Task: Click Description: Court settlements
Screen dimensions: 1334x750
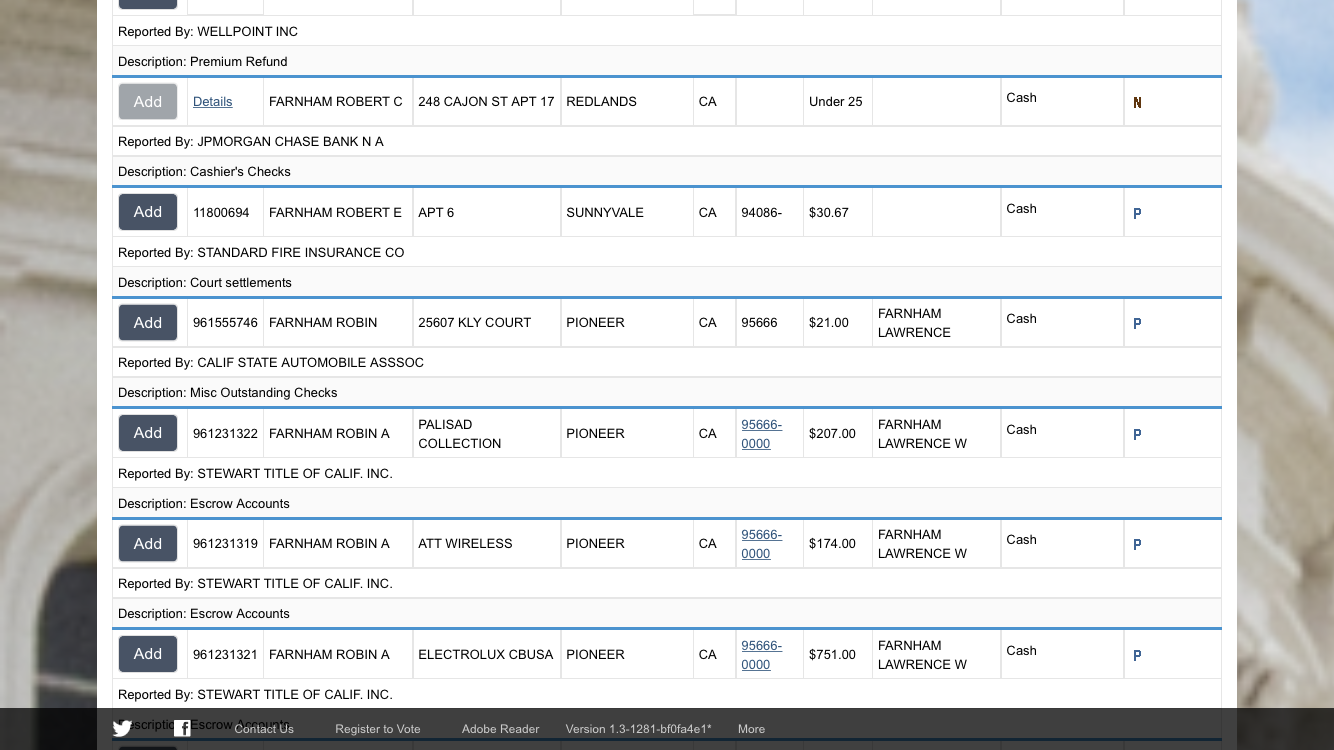Action: coord(205,283)
